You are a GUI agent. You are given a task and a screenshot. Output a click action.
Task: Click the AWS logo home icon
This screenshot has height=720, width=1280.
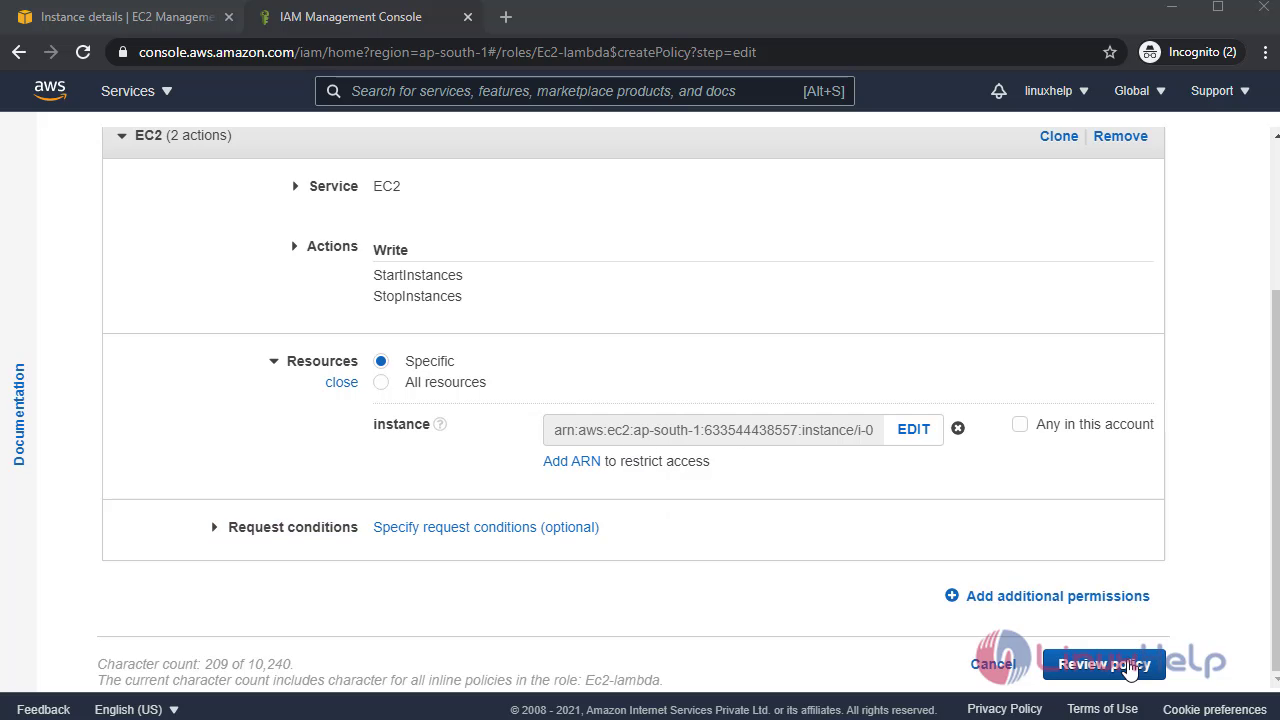click(50, 90)
